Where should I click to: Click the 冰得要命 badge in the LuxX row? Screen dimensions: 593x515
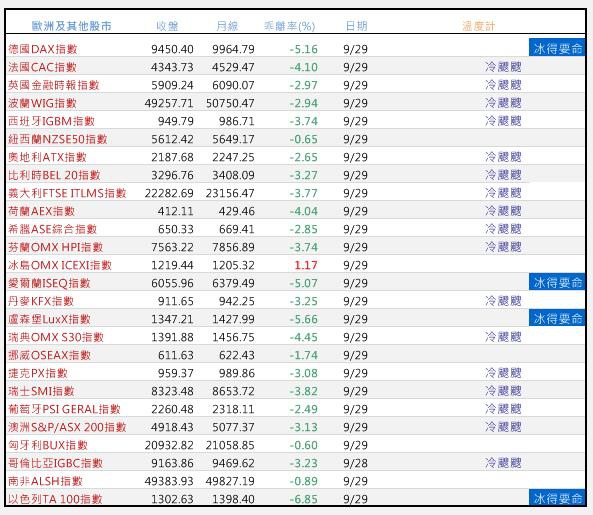pyautogui.click(x=557, y=318)
